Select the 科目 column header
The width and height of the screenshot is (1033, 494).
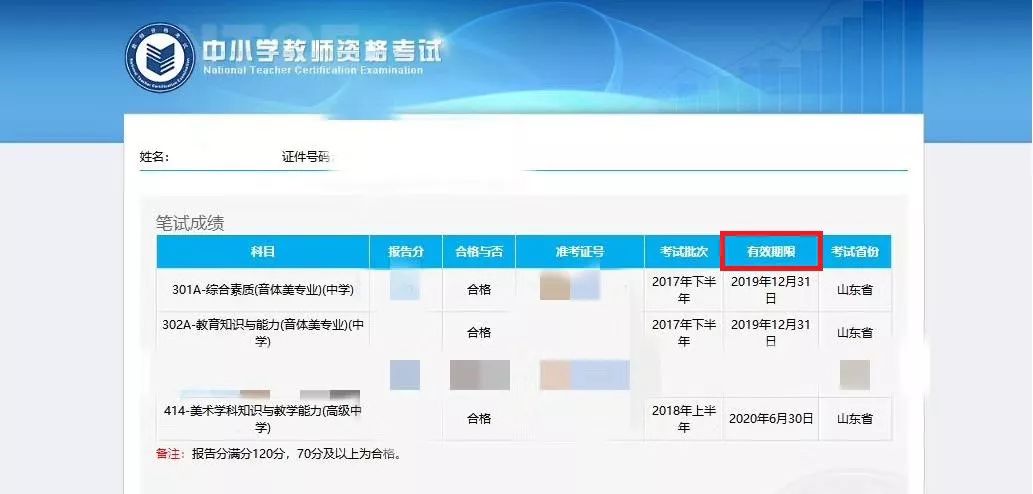pos(263,252)
